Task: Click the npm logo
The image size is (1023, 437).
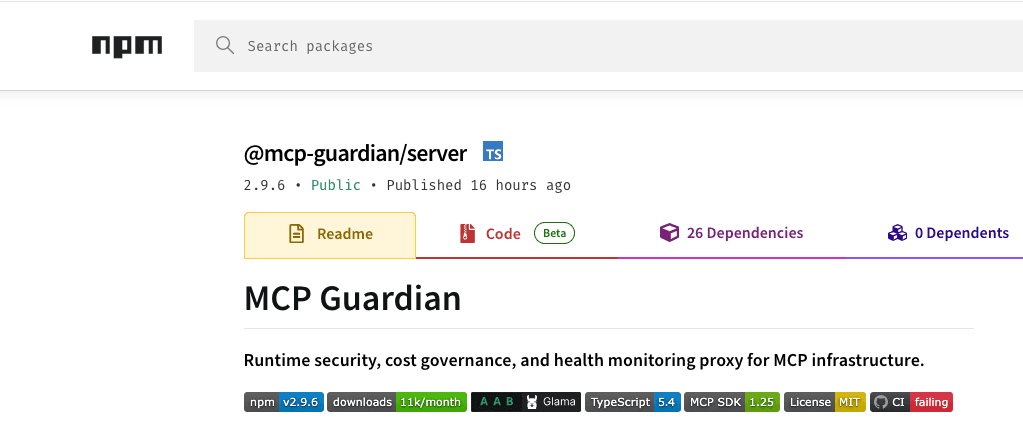Action: [127, 46]
